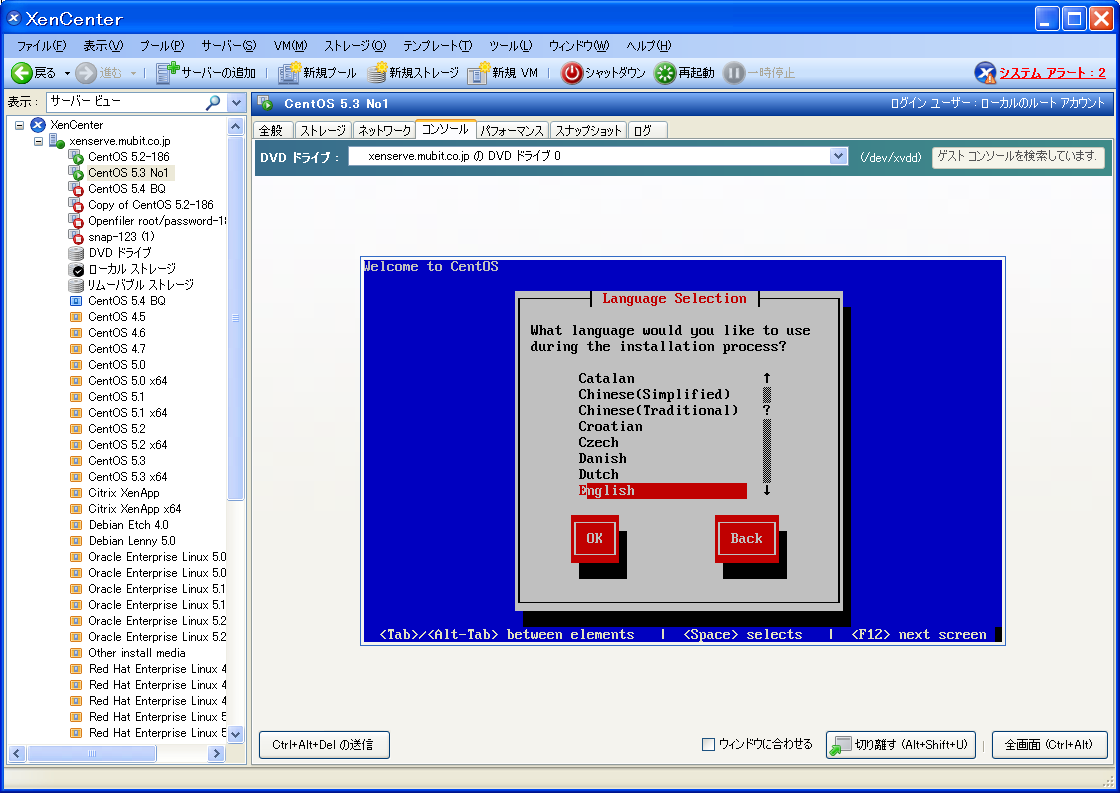Click the system alert warning icon
The image size is (1120, 793).
[x=985, y=73]
